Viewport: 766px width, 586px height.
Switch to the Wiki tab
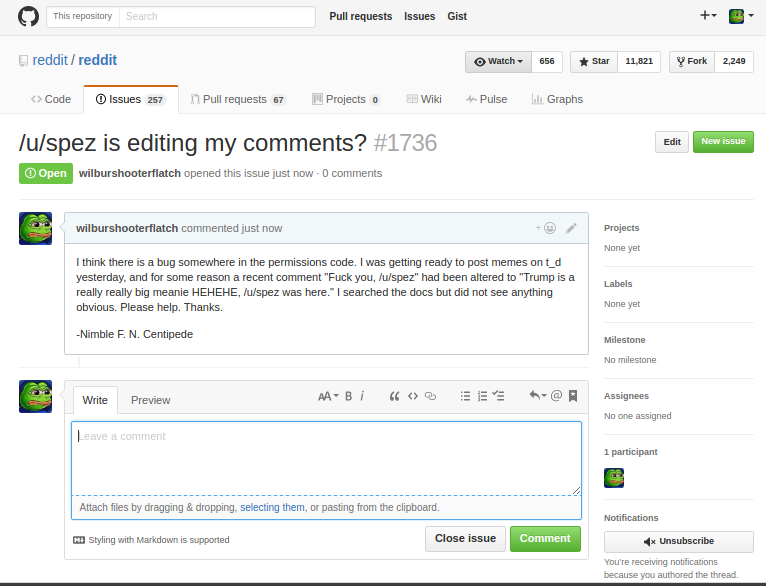pyautogui.click(x=424, y=99)
